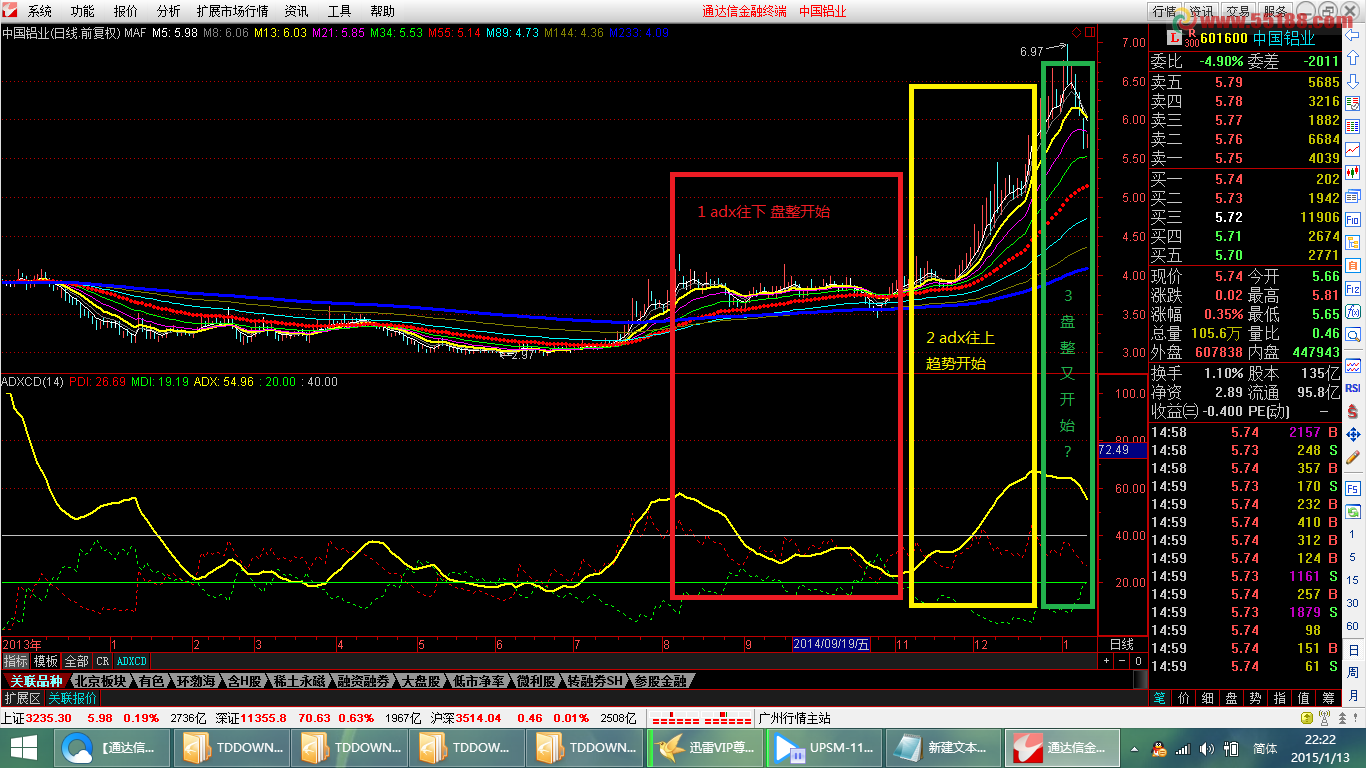1366x768 pixels.
Task: Open the 扩展市场行情 menu
Action: pyautogui.click(x=233, y=11)
